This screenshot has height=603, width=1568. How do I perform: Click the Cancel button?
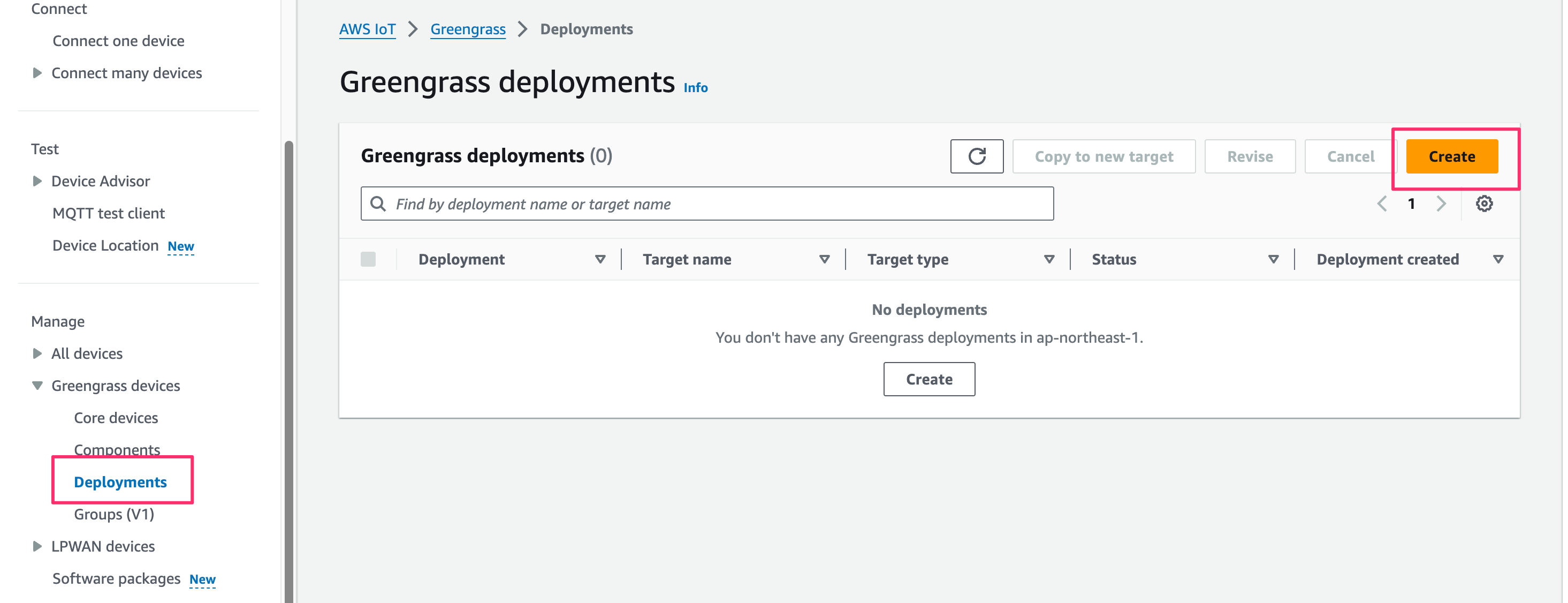point(1350,156)
